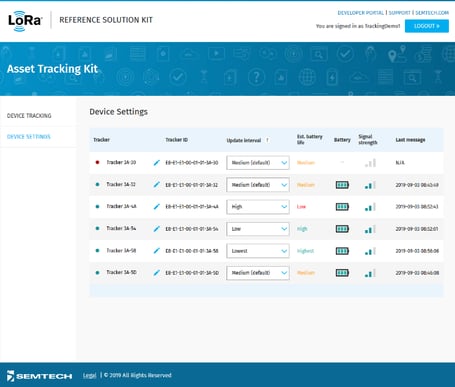Click the edit pencil beside Tracker 3A-54
The image size is (455, 387).
point(156,229)
